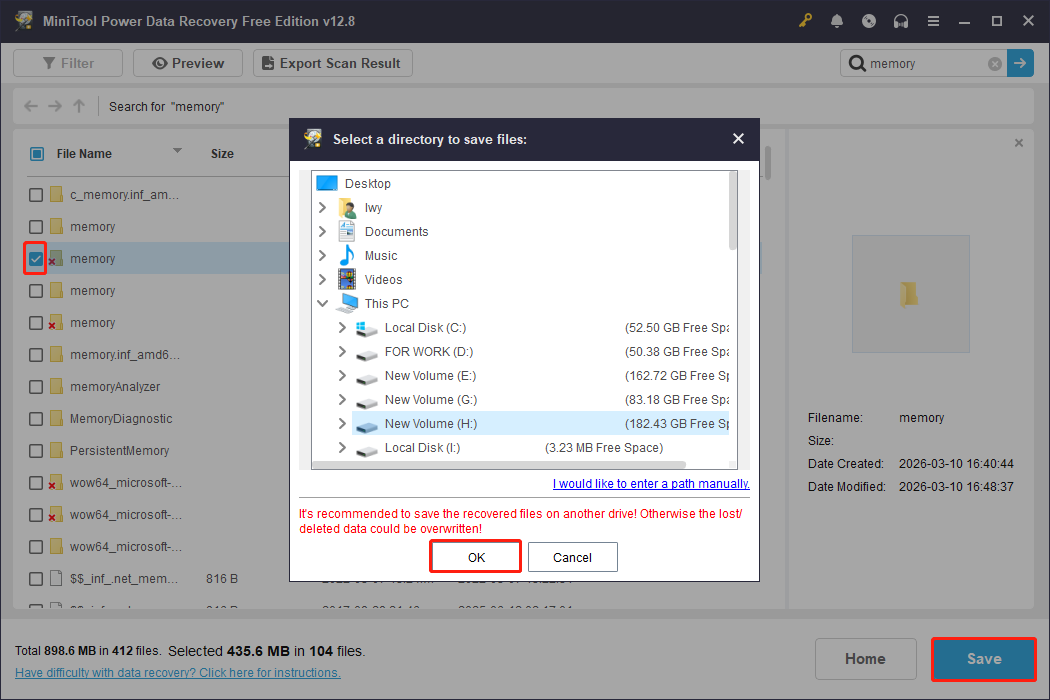Click OK to confirm the save location
The height and width of the screenshot is (700, 1050).
(475, 556)
